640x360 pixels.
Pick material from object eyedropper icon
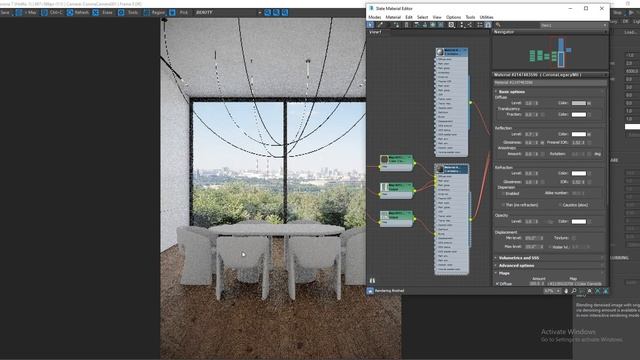pyautogui.click(x=380, y=24)
